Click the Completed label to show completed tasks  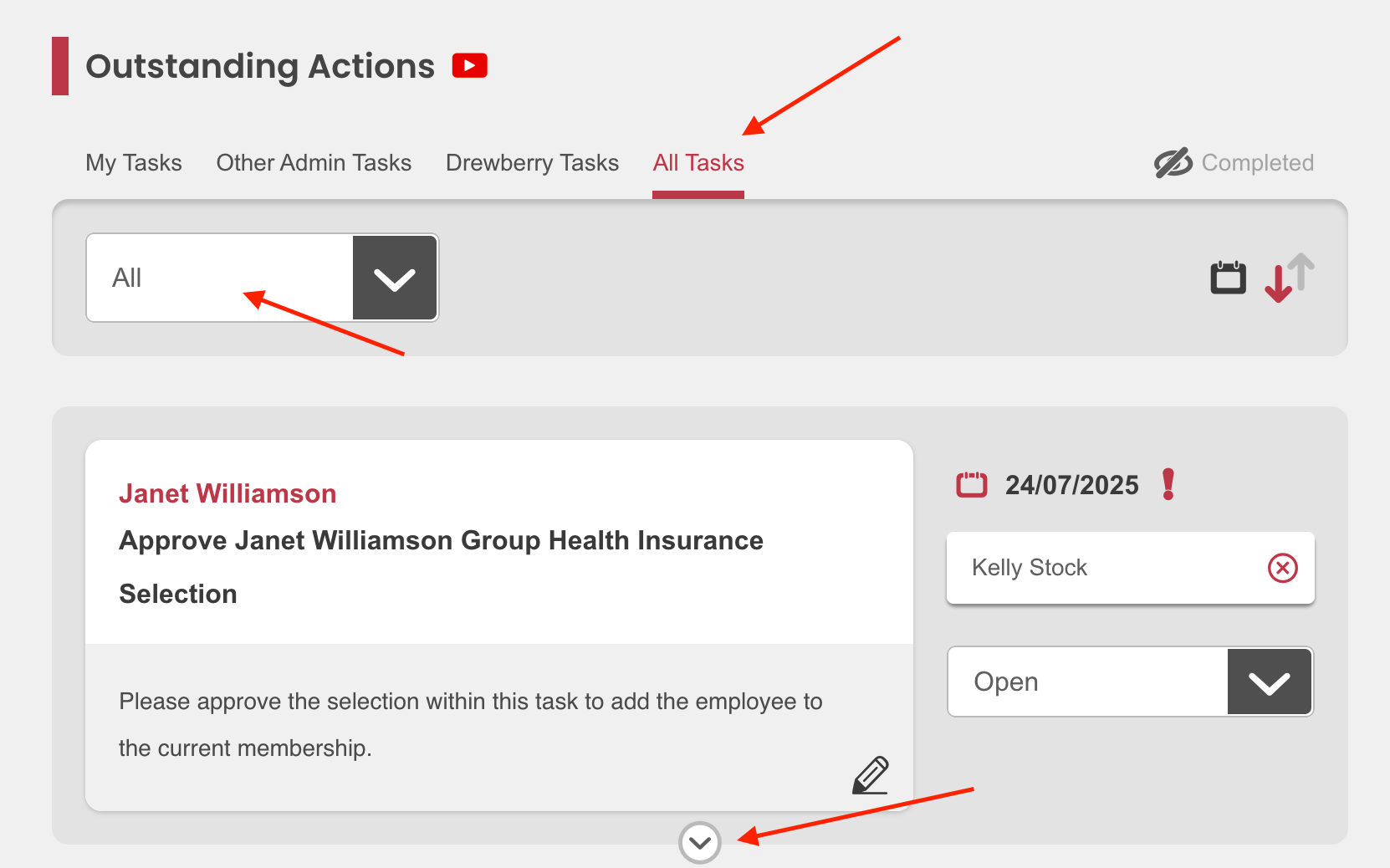(1257, 163)
